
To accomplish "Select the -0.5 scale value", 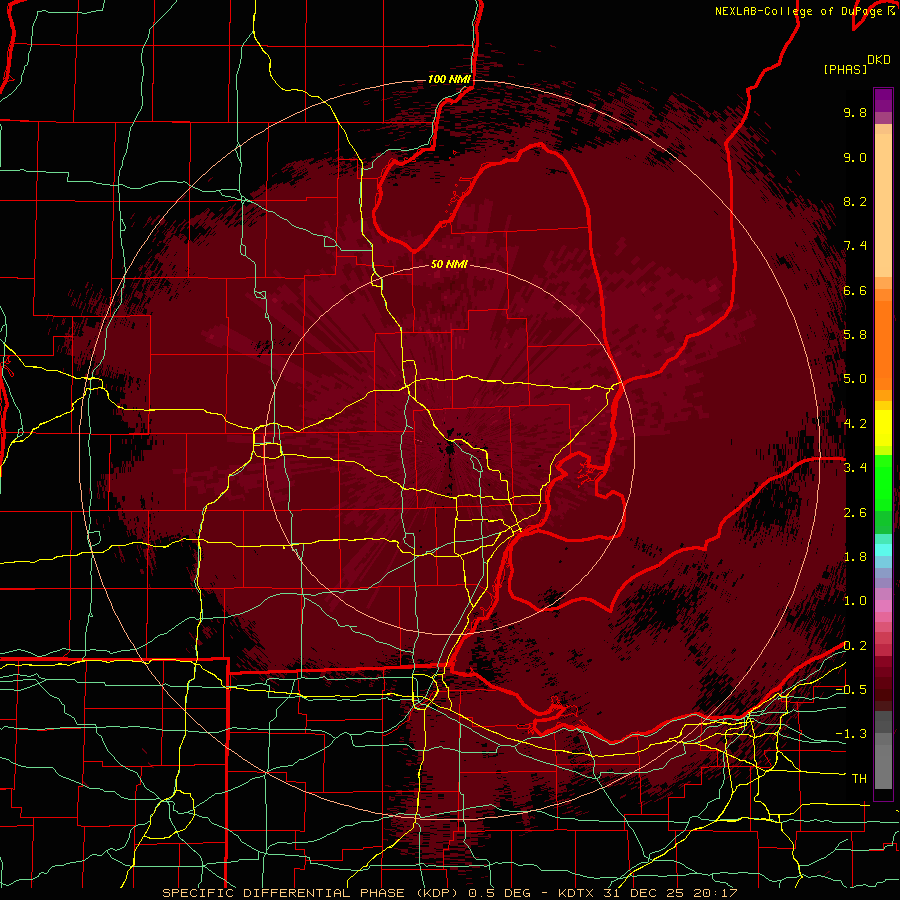I will pos(851,690).
